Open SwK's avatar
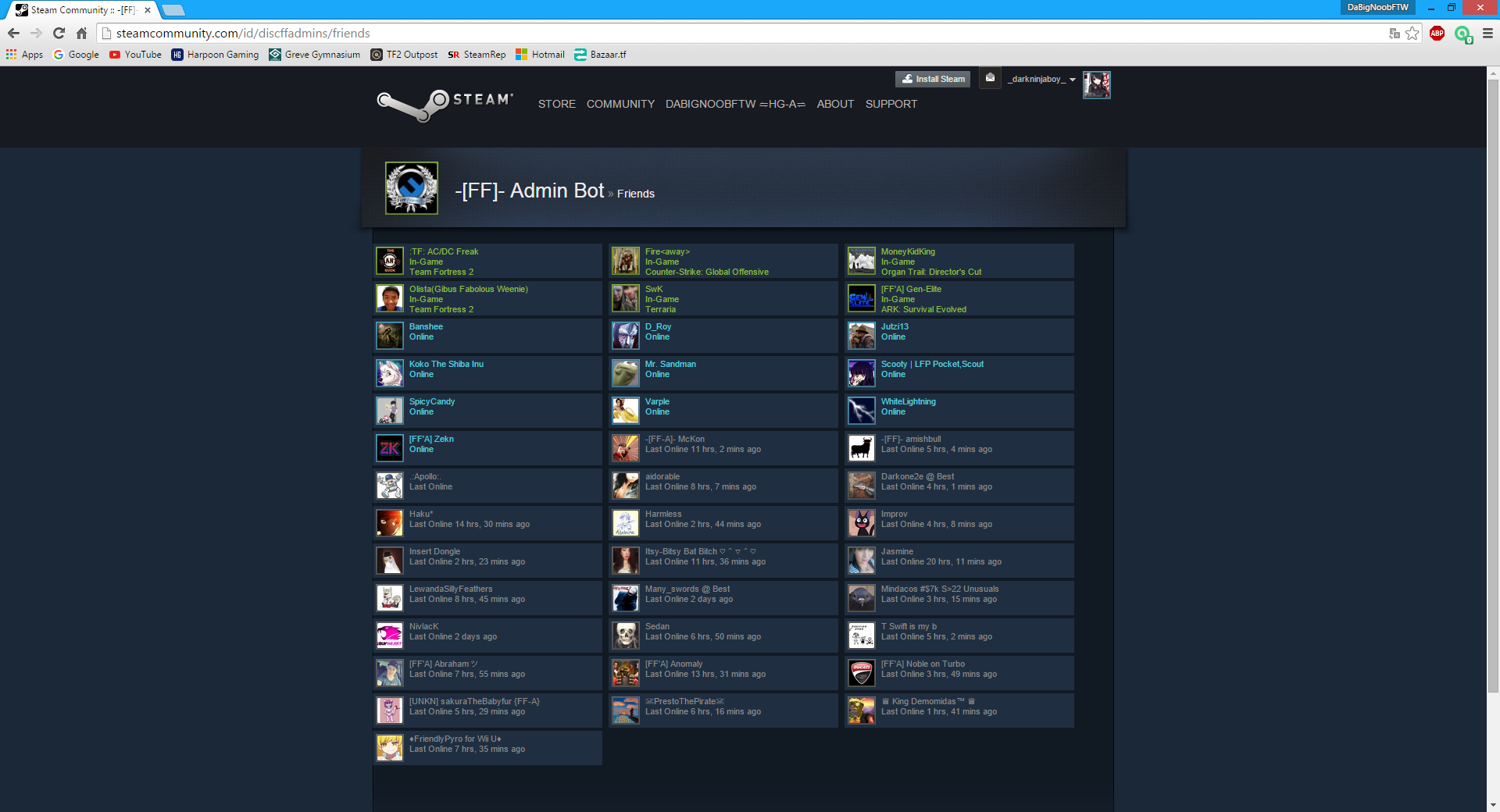This screenshot has width=1500, height=812. tap(626, 298)
